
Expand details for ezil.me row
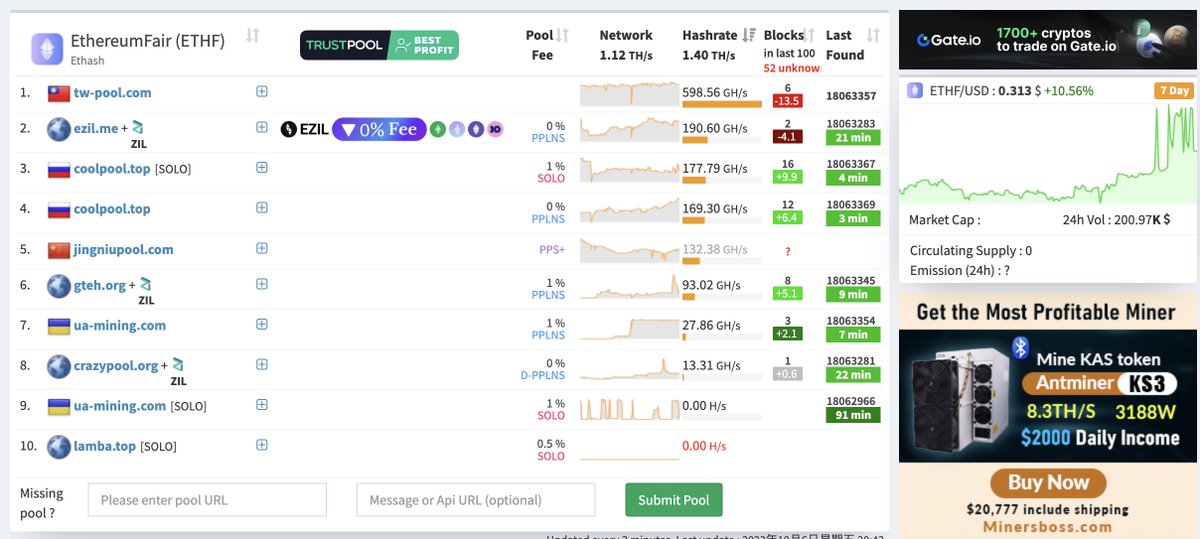[262, 127]
